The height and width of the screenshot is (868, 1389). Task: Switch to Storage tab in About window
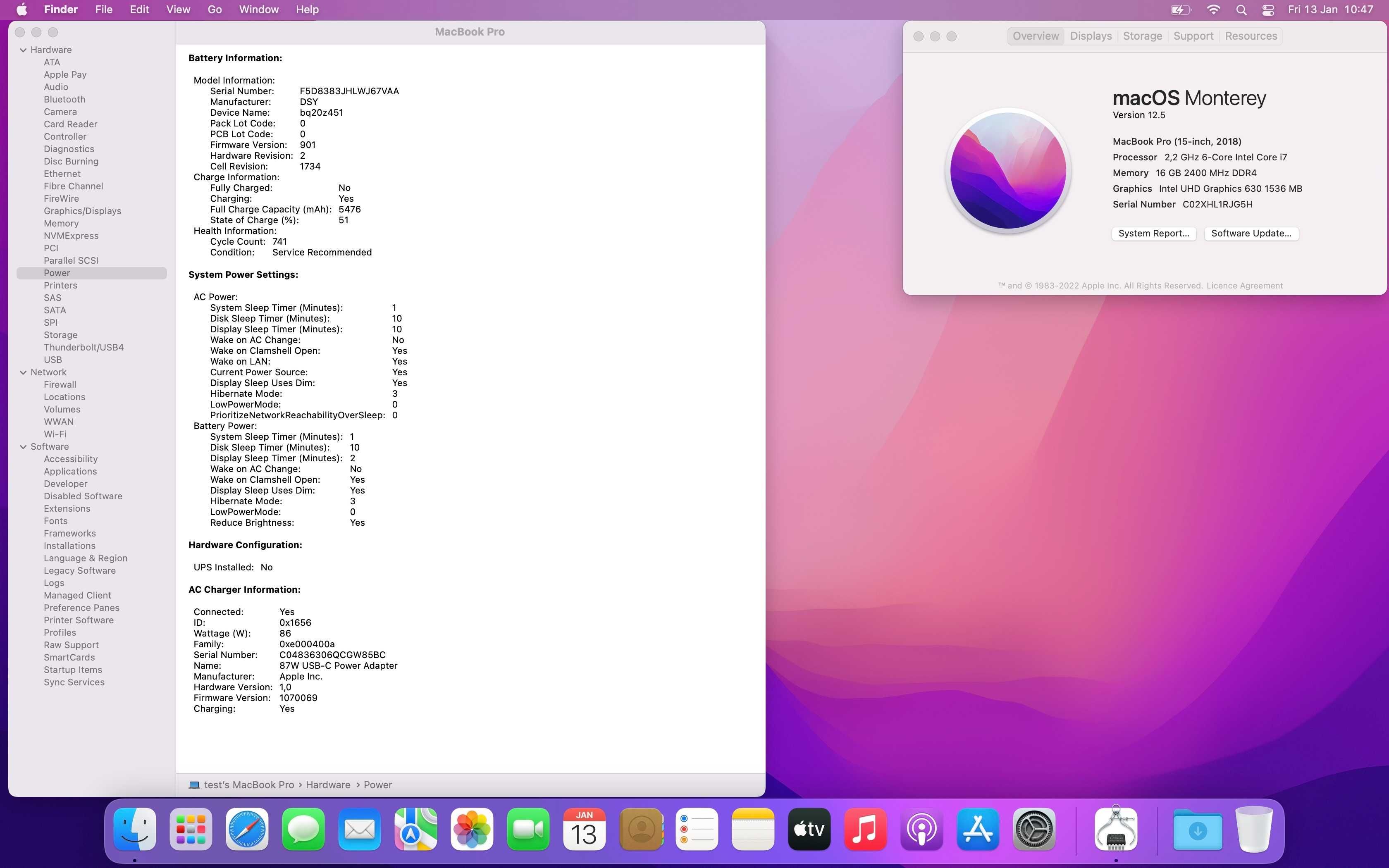[x=1142, y=36]
